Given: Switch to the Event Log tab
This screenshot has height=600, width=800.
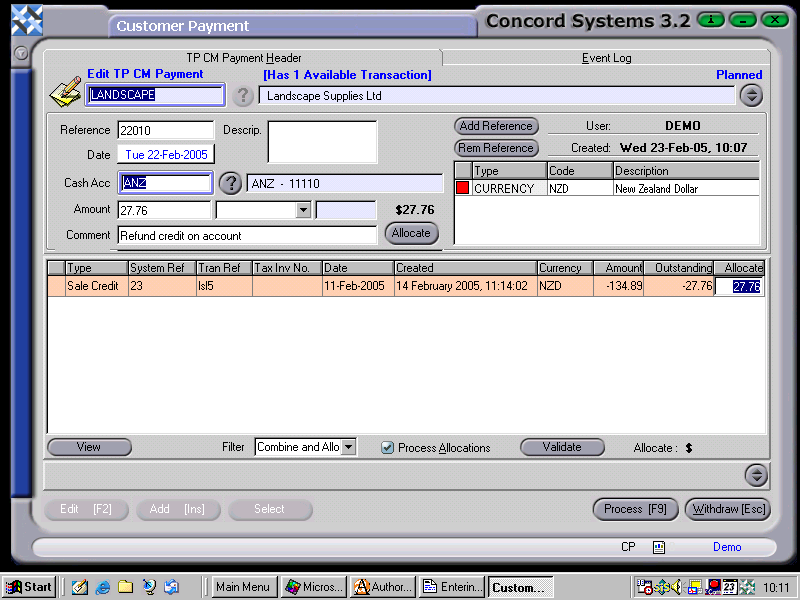Looking at the screenshot, I should coord(606,58).
